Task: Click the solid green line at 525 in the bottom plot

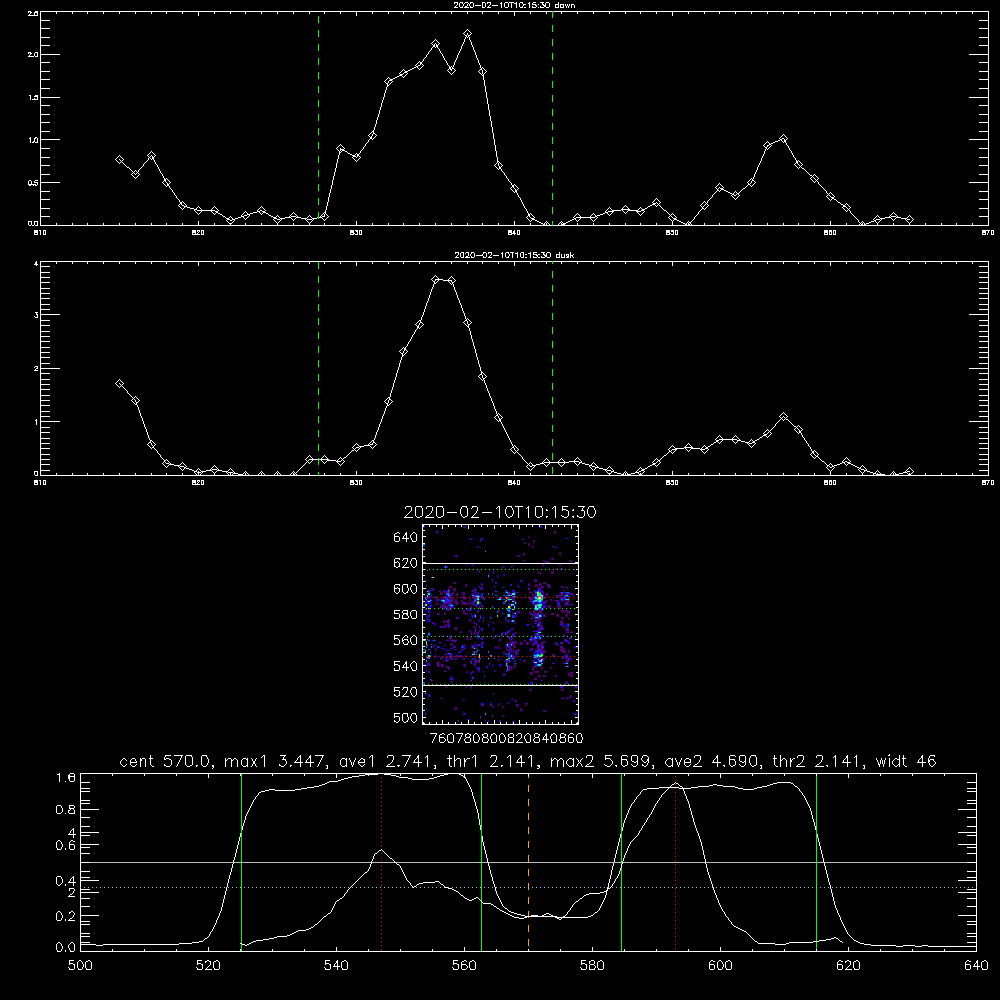Action: click(x=241, y=862)
